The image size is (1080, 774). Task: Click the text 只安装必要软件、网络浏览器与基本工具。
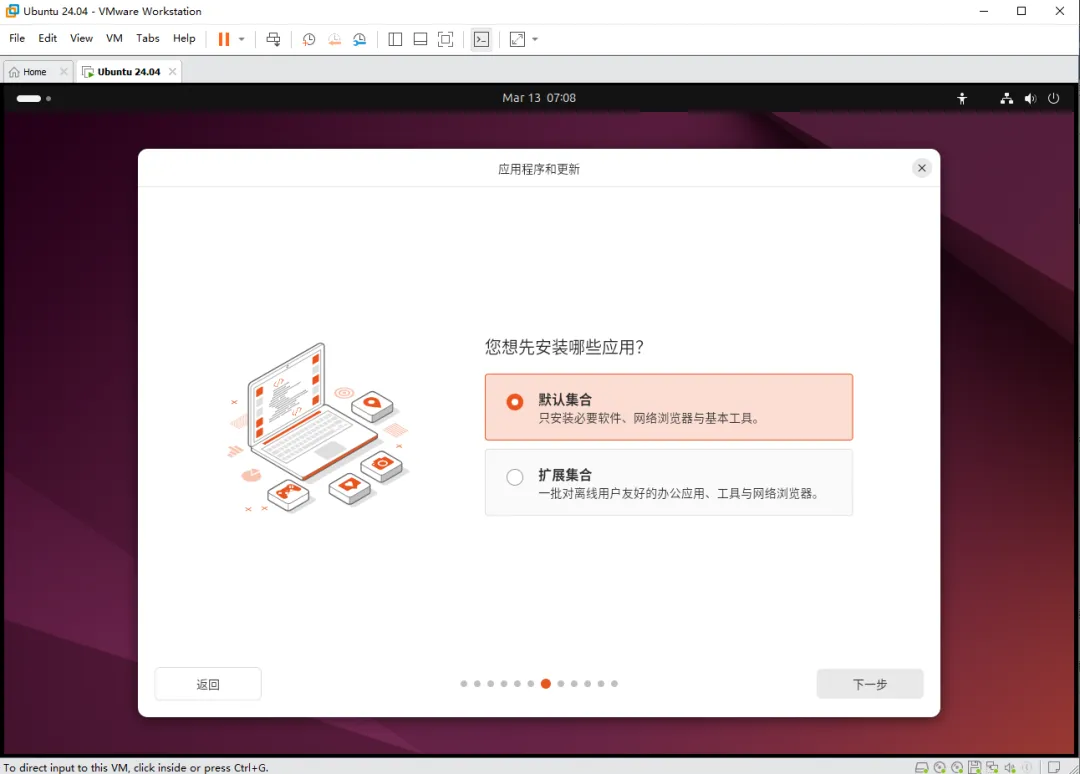650,419
